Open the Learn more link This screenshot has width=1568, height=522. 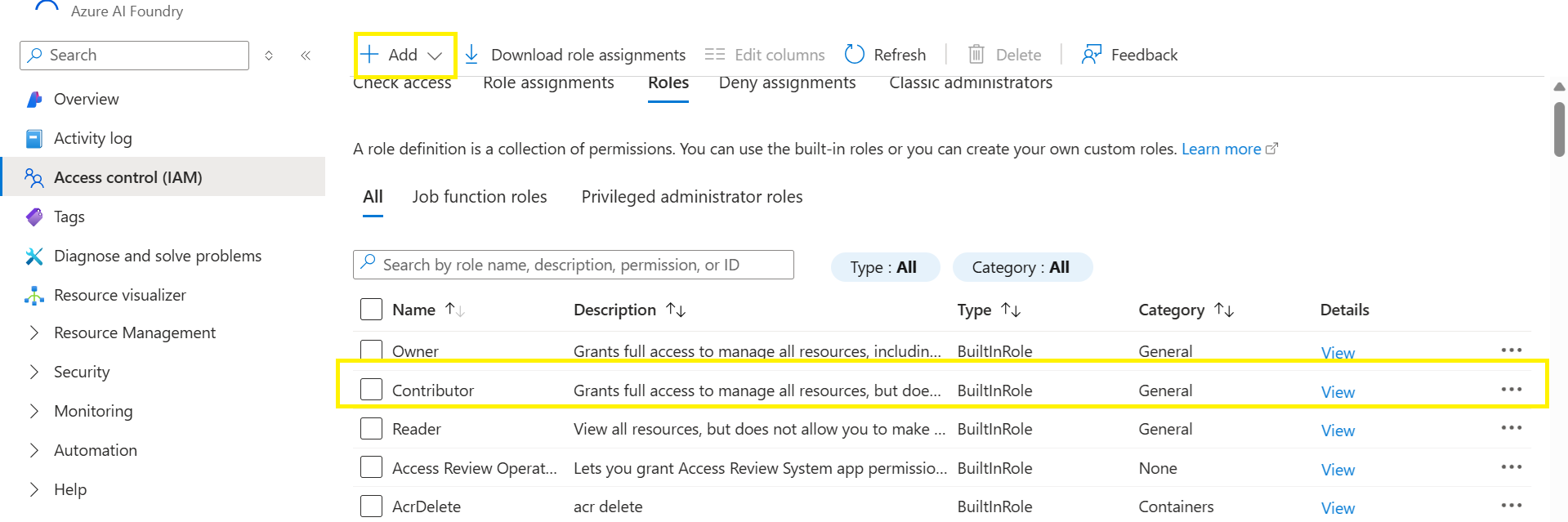point(1221,149)
